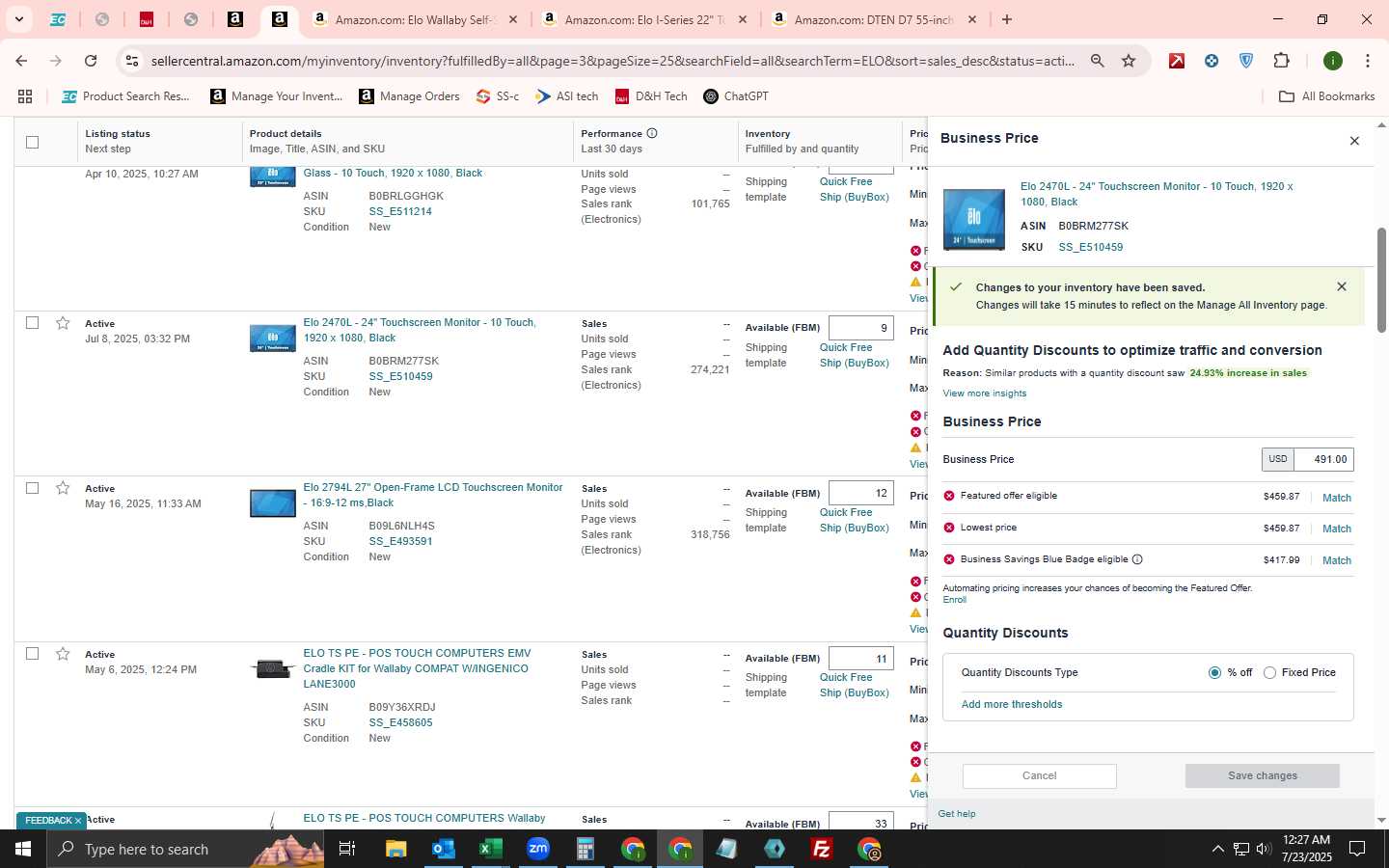Viewport: 1389px width, 868px height.
Task: Select the 'Fixed Price' radio button
Action: 1269,672
